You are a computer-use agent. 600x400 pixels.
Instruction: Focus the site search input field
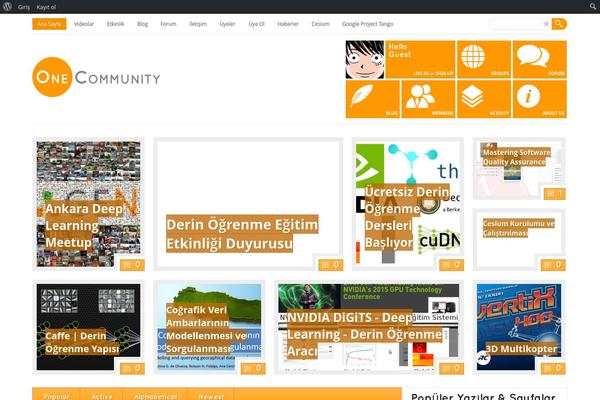pos(520,24)
